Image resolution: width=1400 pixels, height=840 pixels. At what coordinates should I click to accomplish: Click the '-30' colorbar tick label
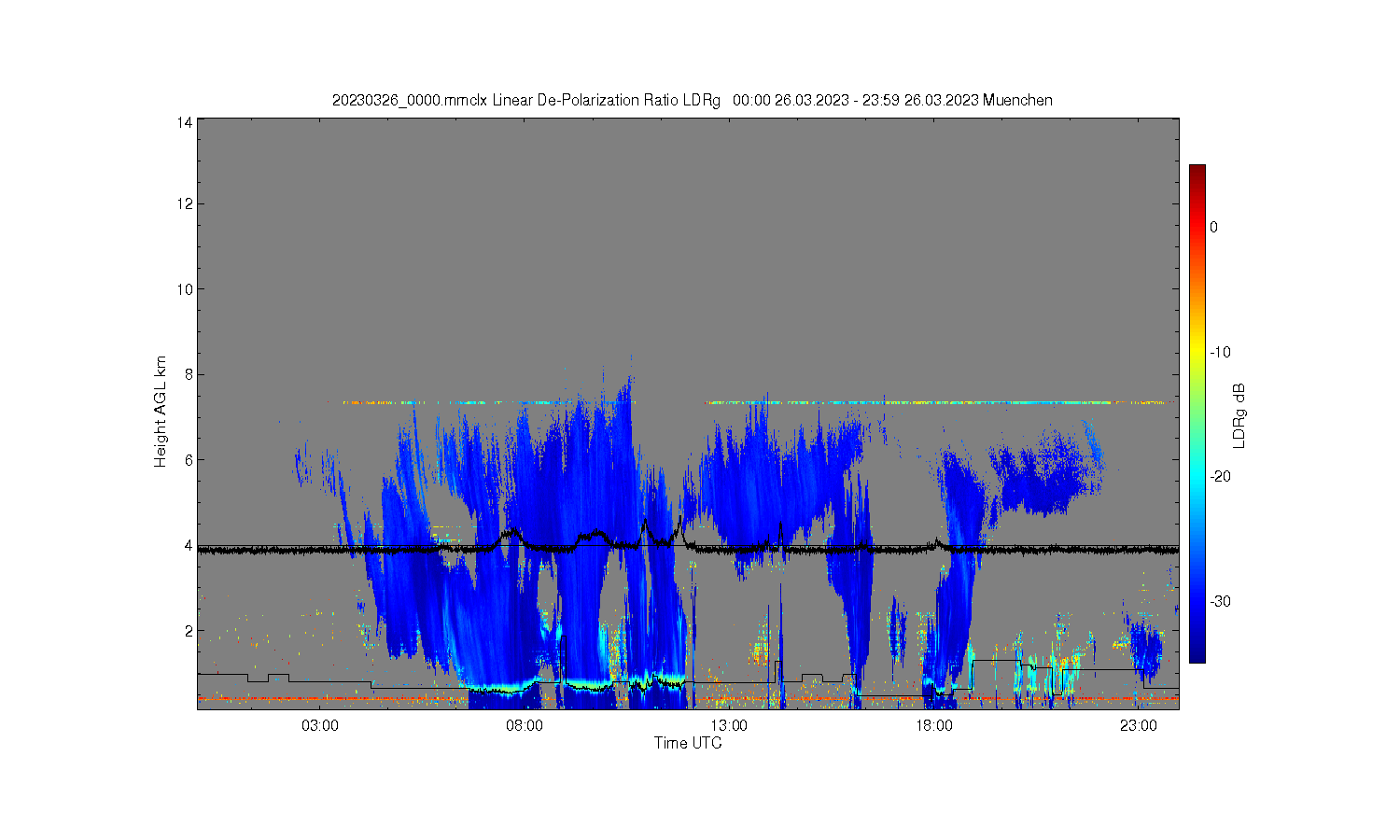[x=1220, y=601]
